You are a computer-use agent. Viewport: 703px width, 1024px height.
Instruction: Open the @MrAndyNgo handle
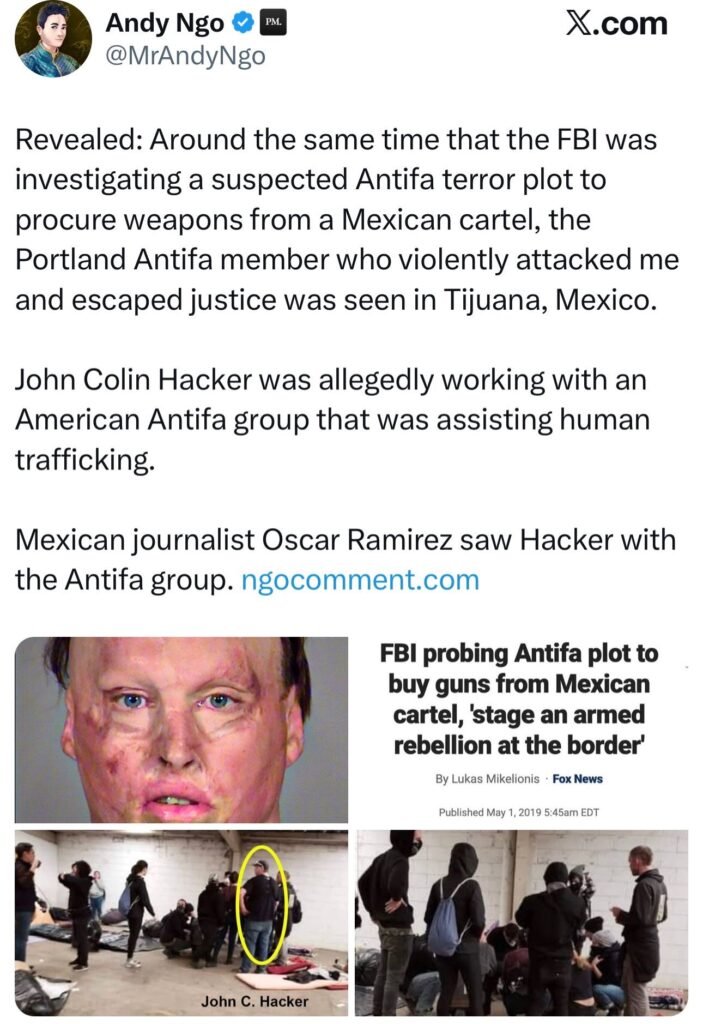tap(185, 56)
